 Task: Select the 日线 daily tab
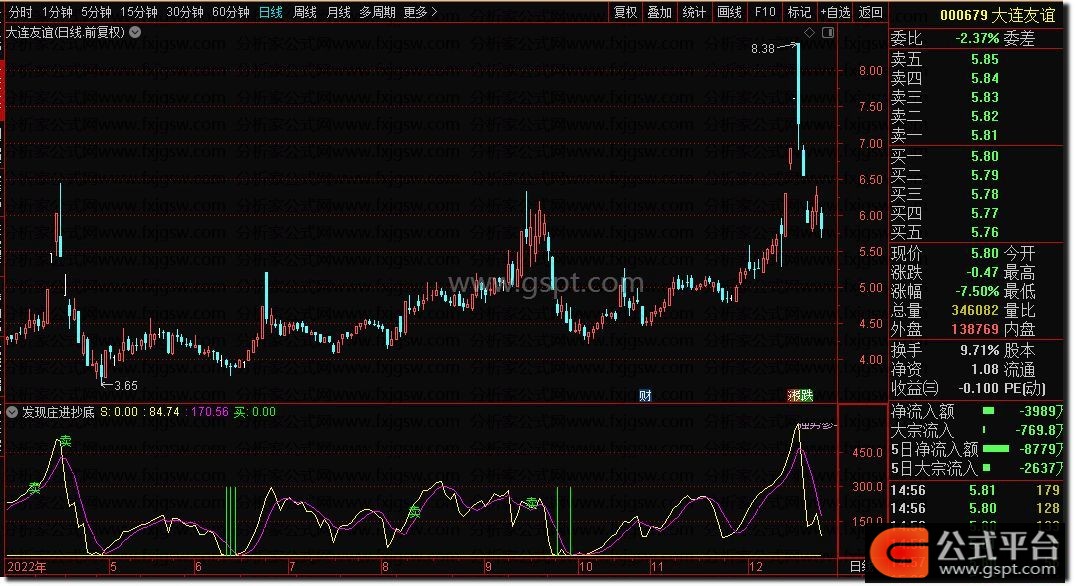pyautogui.click(x=271, y=12)
